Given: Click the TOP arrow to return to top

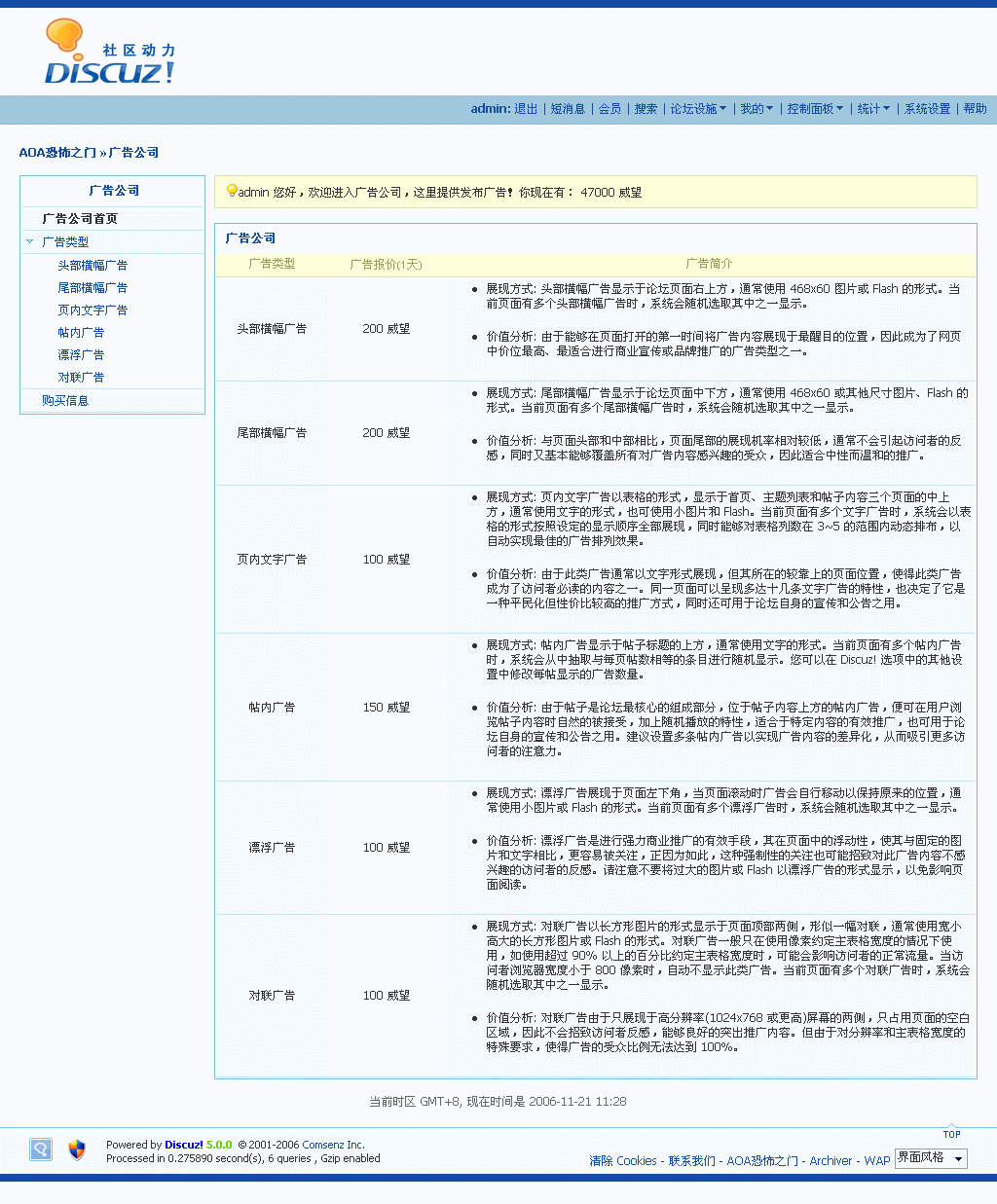Looking at the screenshot, I should click(x=951, y=1133).
